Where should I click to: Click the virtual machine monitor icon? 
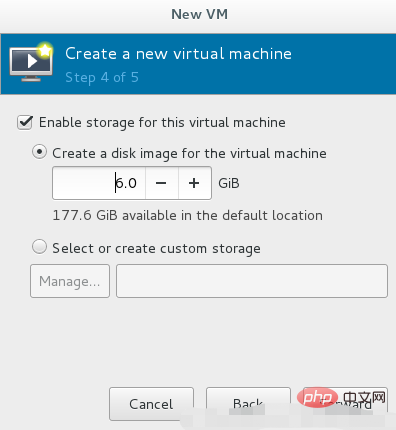coord(31,62)
